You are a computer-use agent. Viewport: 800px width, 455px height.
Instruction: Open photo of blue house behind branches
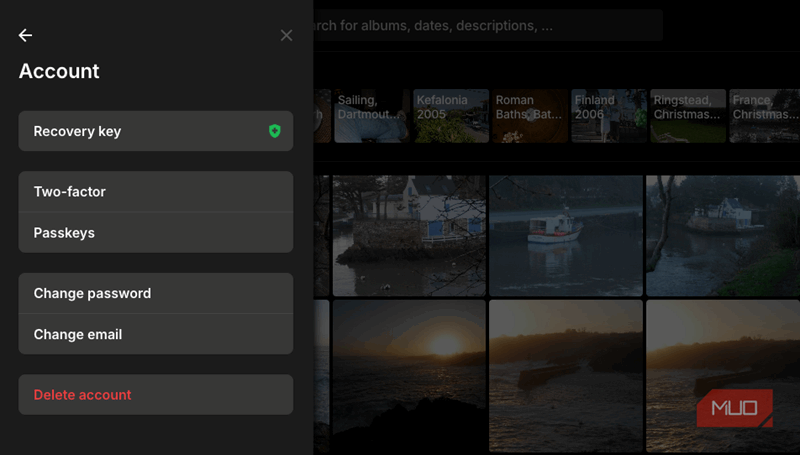click(410, 236)
